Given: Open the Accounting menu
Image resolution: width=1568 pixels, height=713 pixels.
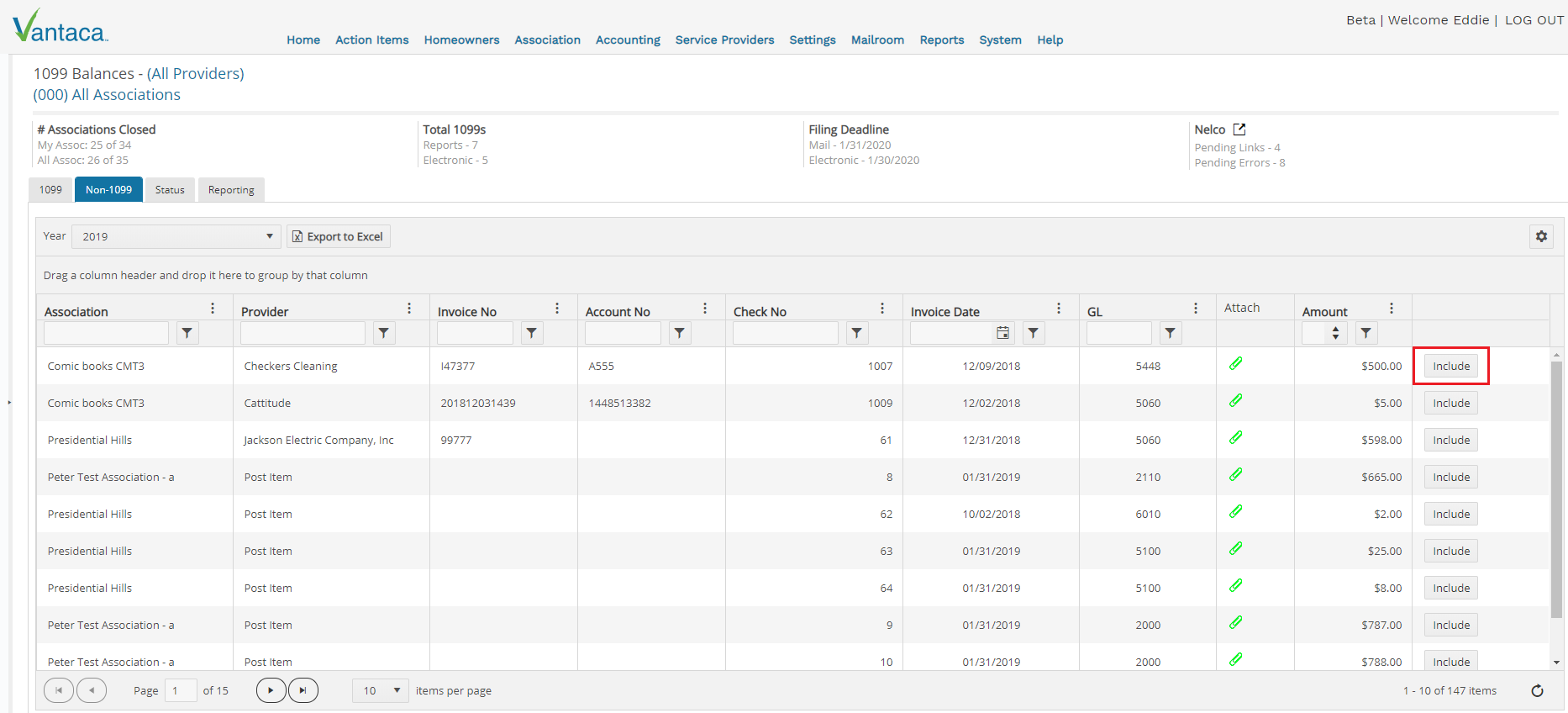Looking at the screenshot, I should point(628,40).
